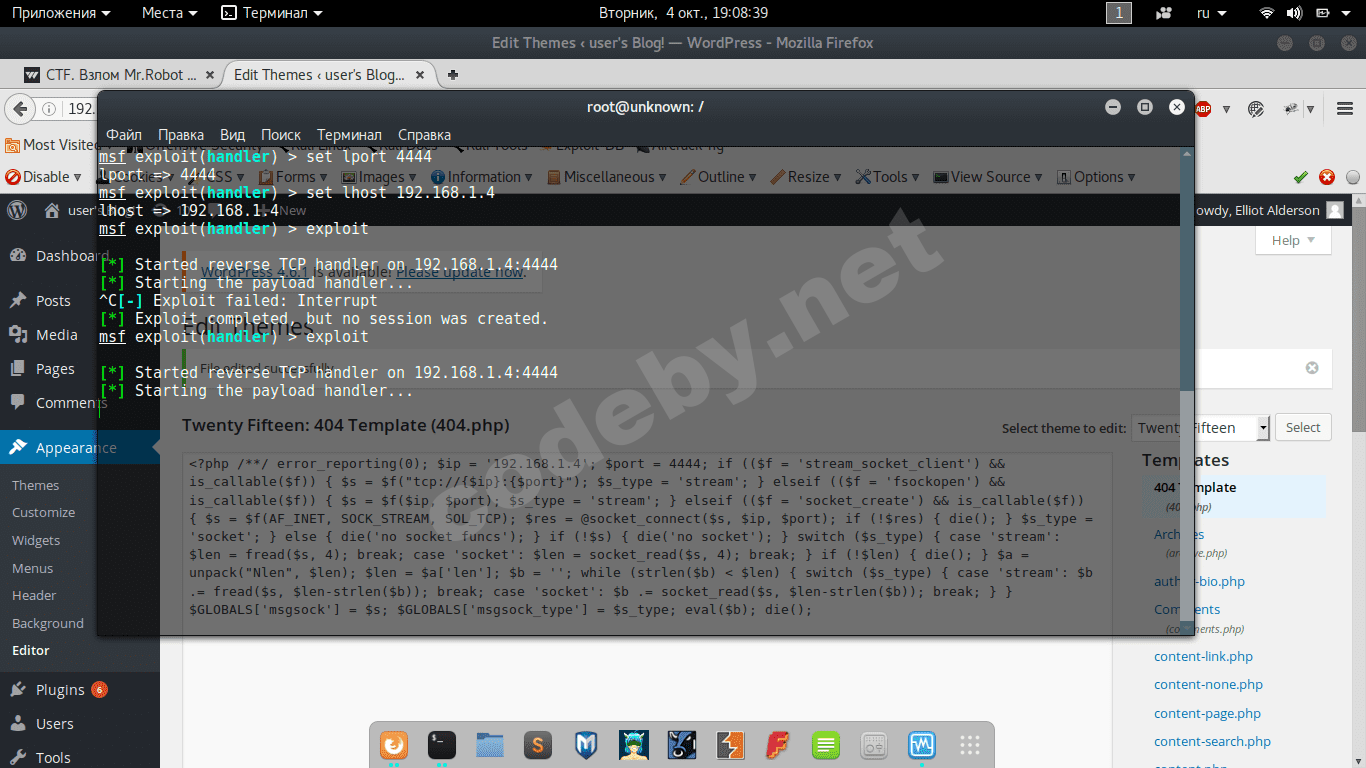Open the Files folder icon in the dock
The image size is (1366, 768).
[490, 745]
